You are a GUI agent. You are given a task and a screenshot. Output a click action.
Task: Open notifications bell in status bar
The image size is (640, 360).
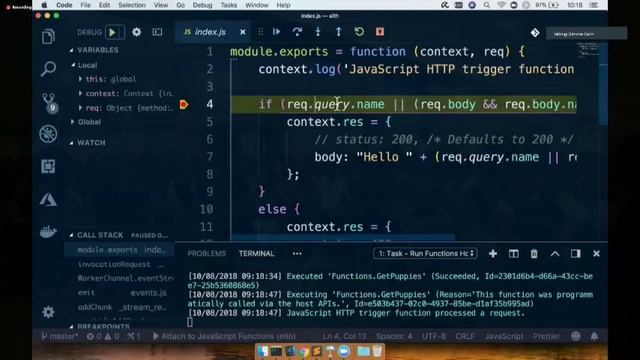coord(594,336)
